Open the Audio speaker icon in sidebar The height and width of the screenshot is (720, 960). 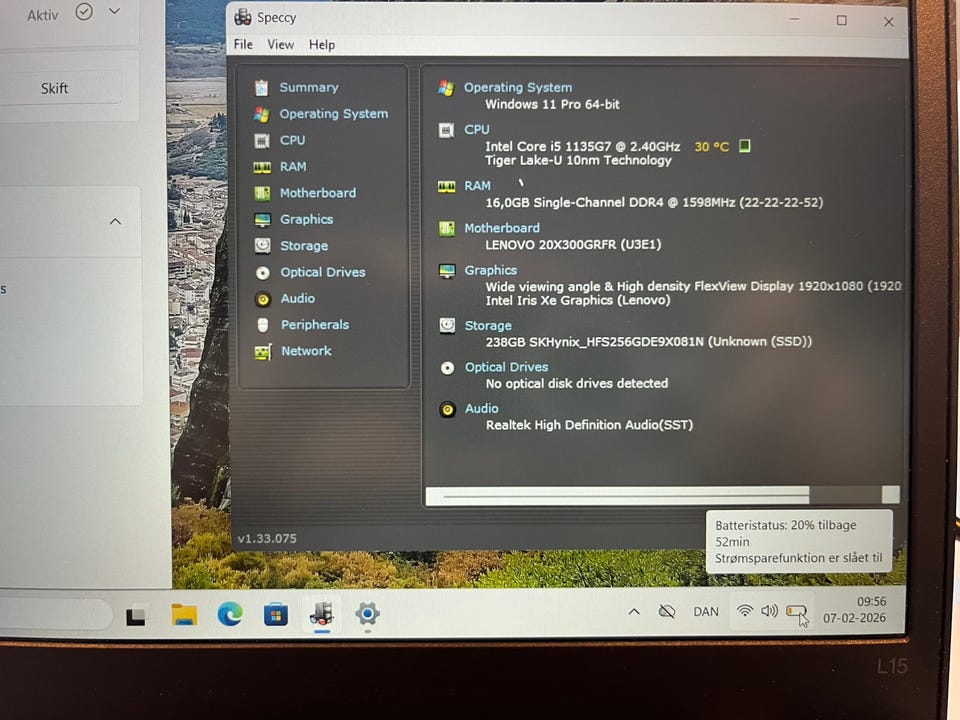pyautogui.click(x=263, y=299)
